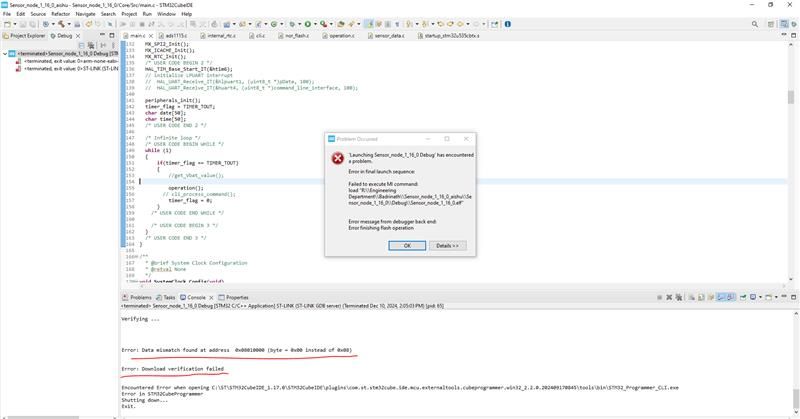The width and height of the screenshot is (800, 419).
Task: Switch to the Problems tab
Action: pos(137,297)
